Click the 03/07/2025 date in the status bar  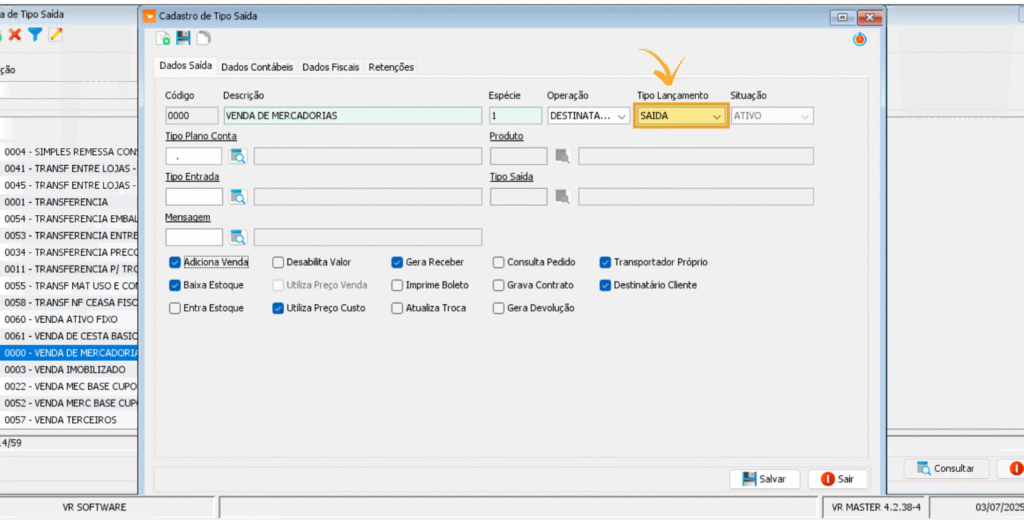(999, 507)
